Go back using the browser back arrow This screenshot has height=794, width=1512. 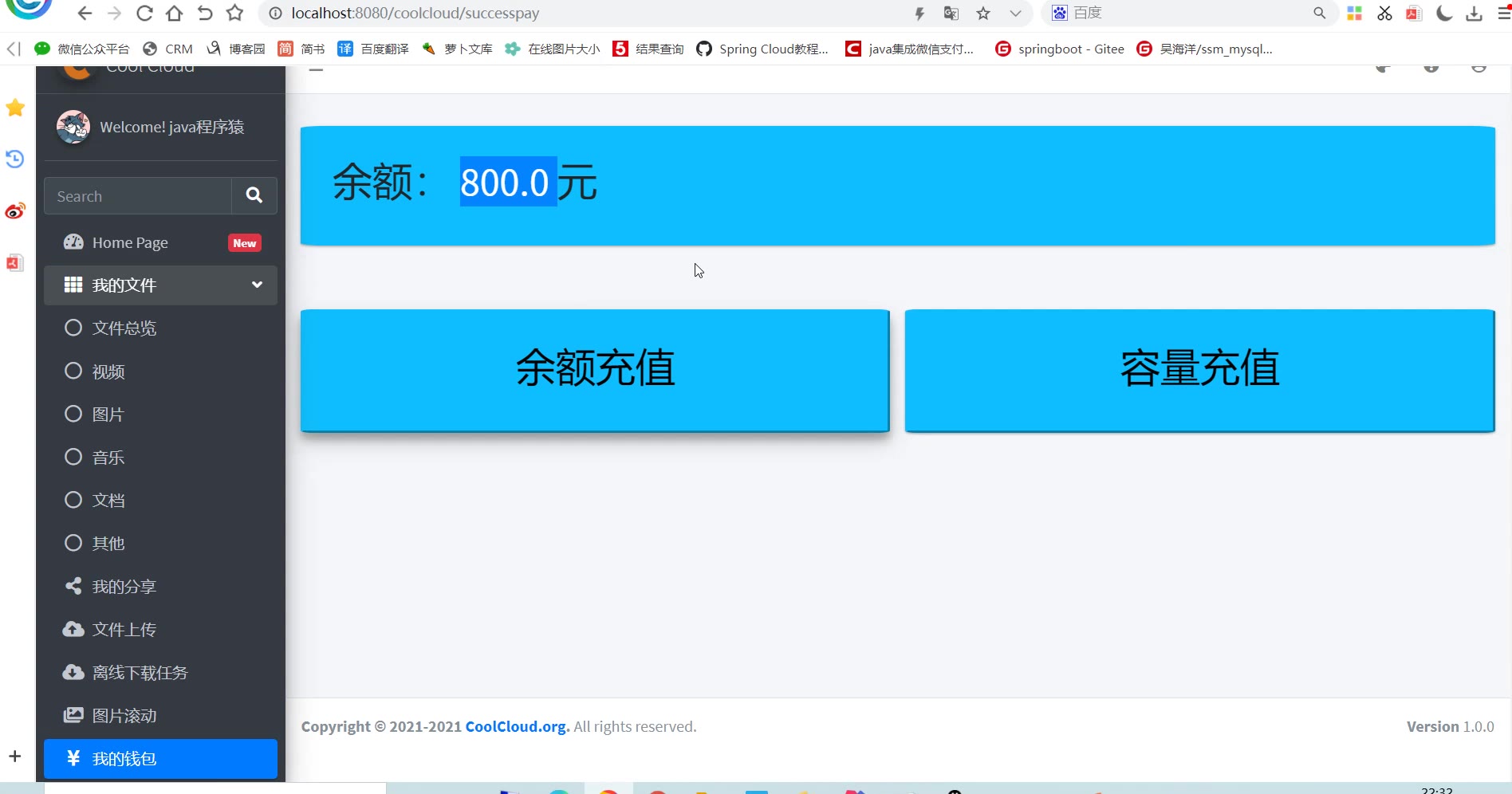(x=85, y=14)
